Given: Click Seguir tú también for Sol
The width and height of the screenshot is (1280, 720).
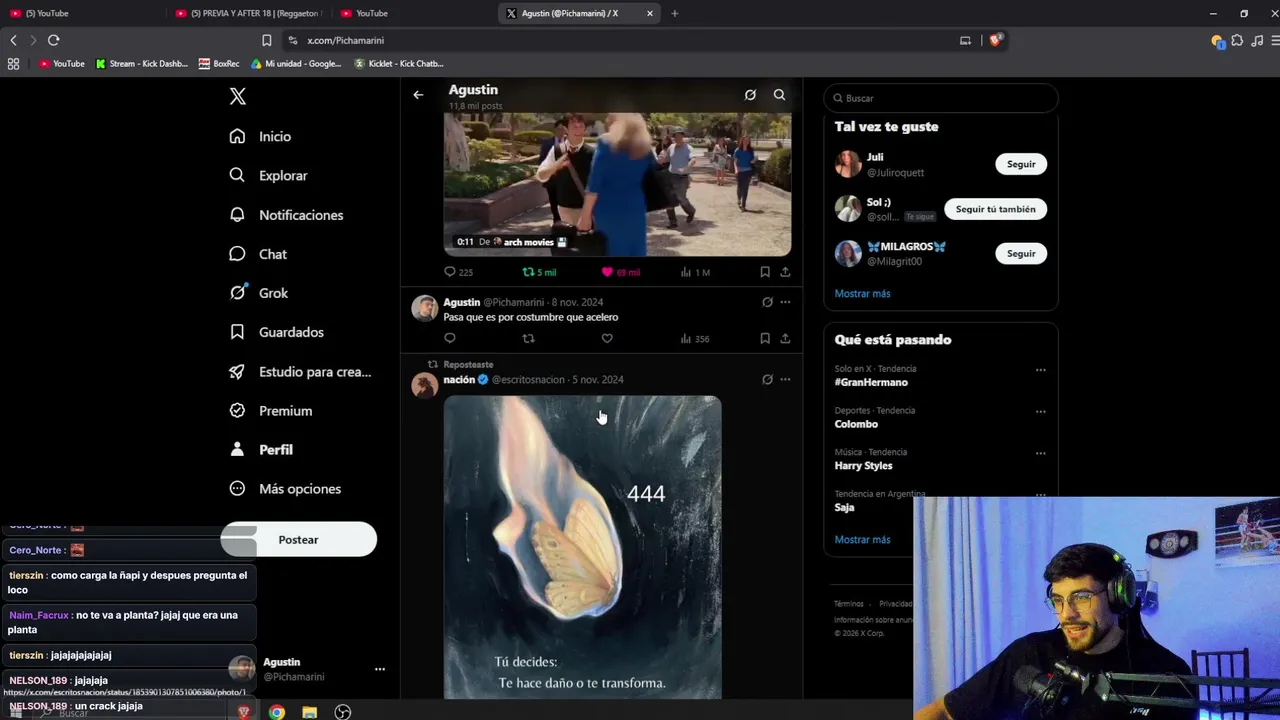Looking at the screenshot, I should (x=996, y=209).
